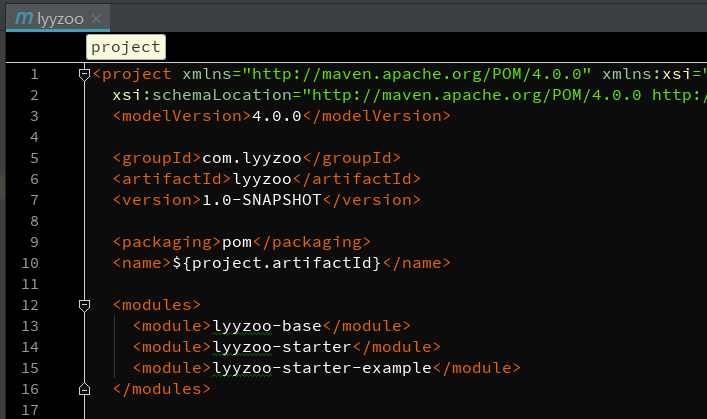Click the xmlns URL on line 1
Viewport: 707px width, 419px height.
(417, 74)
